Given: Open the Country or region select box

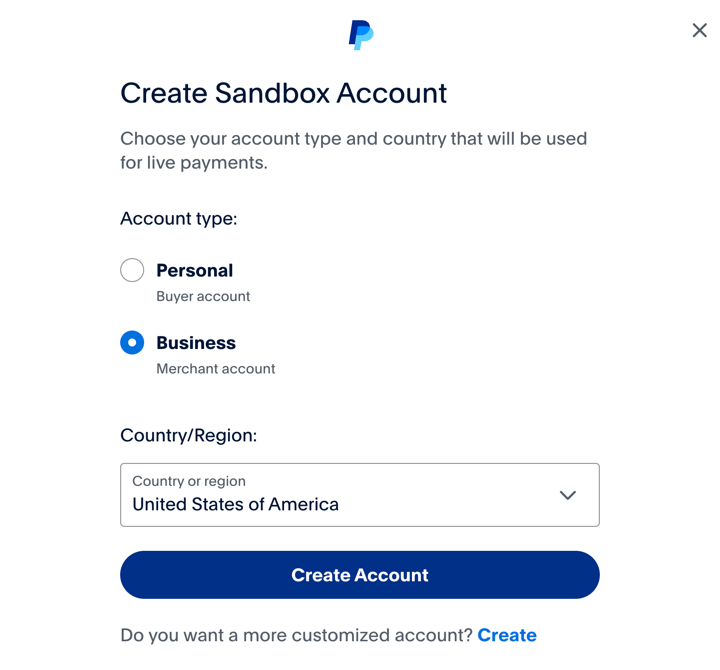Looking at the screenshot, I should [360, 495].
